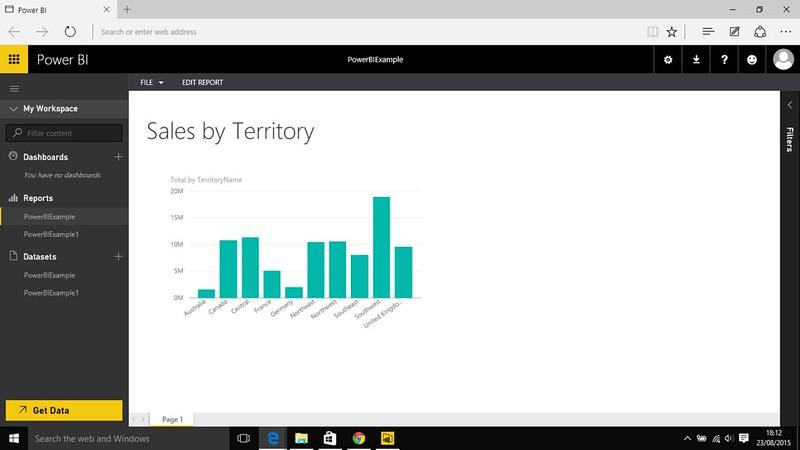800x450 pixels.
Task: Make a web note in Edge
Action: tap(734, 32)
